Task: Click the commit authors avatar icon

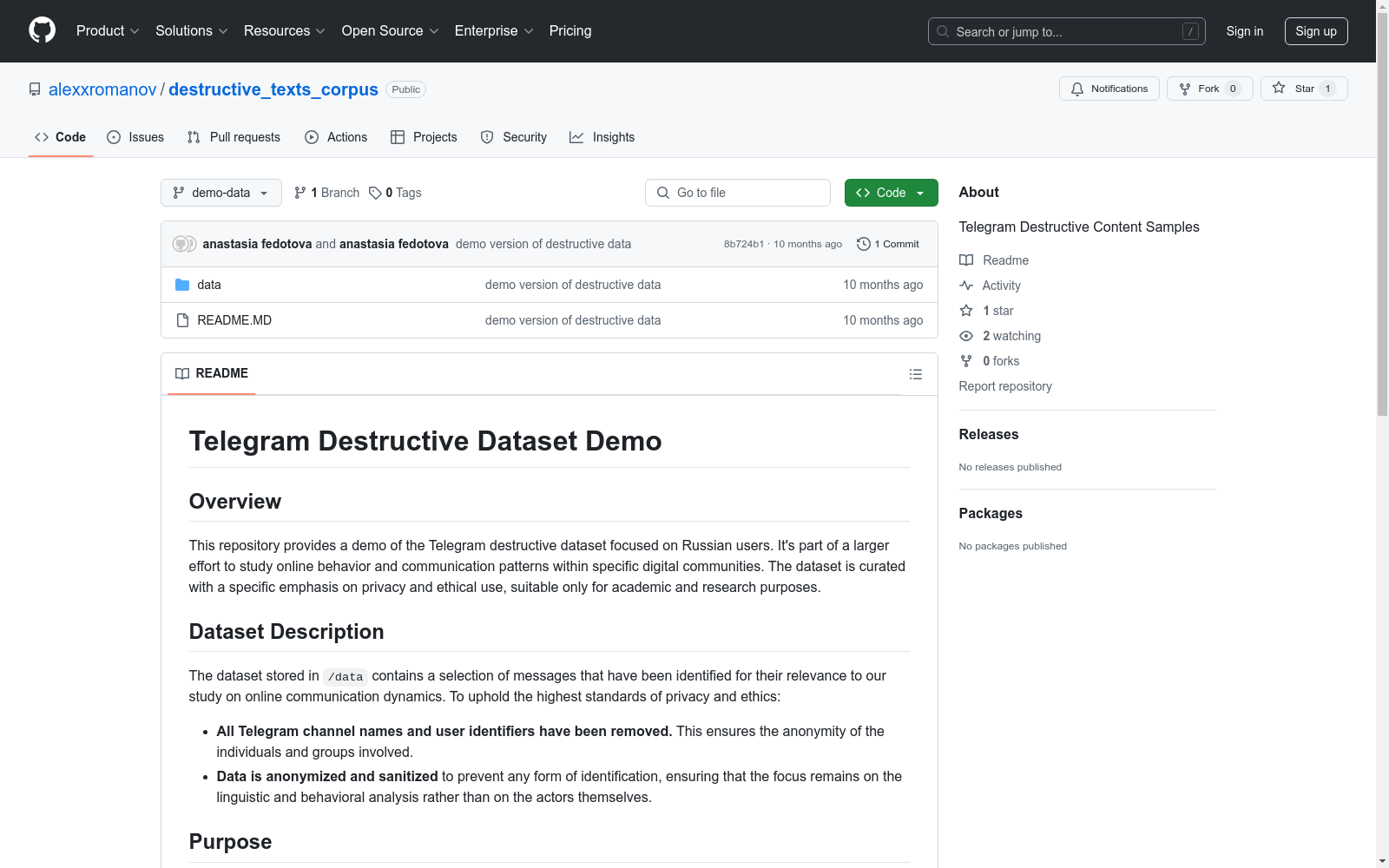Action: (184, 244)
